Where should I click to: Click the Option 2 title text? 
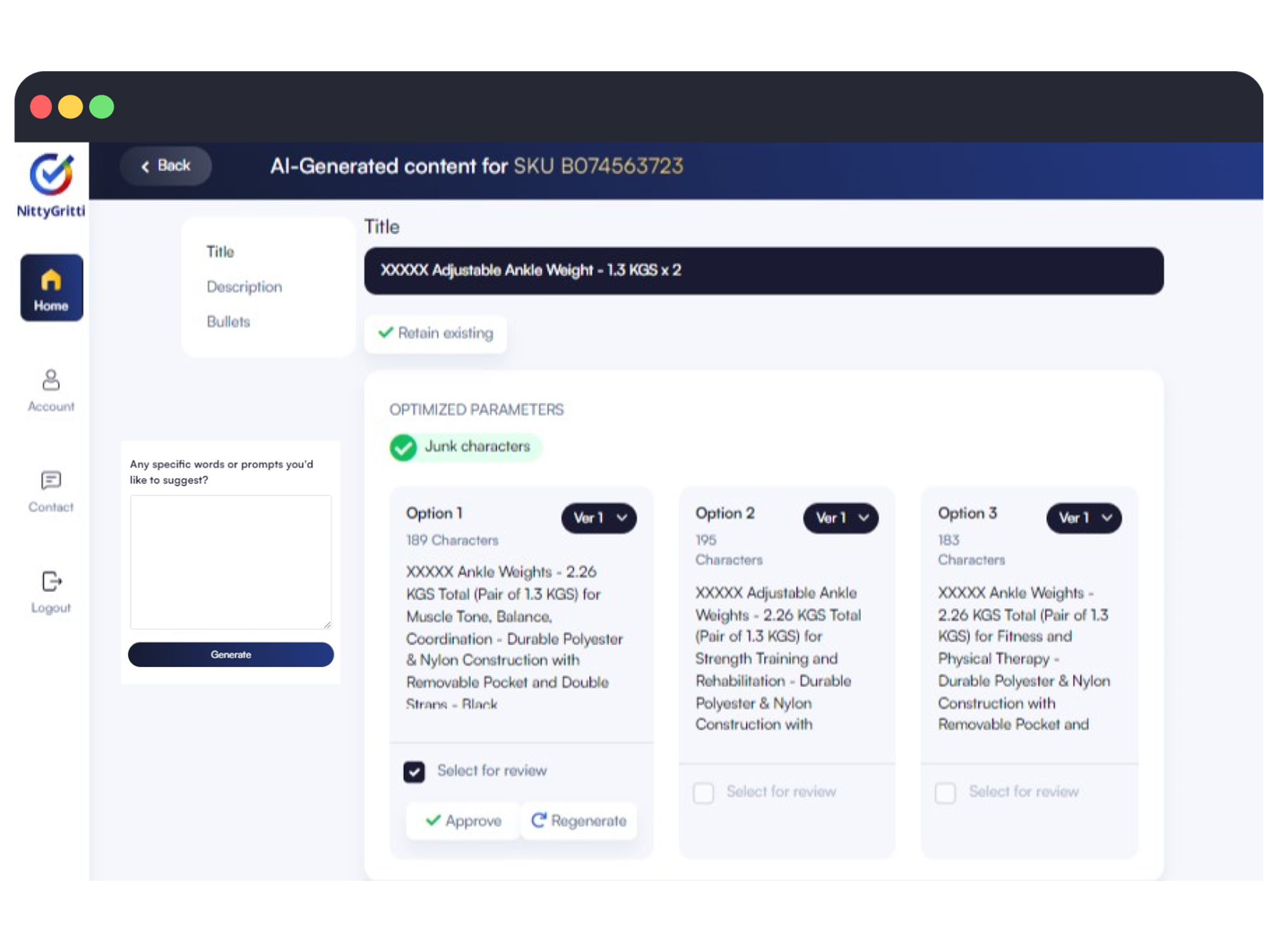click(778, 658)
